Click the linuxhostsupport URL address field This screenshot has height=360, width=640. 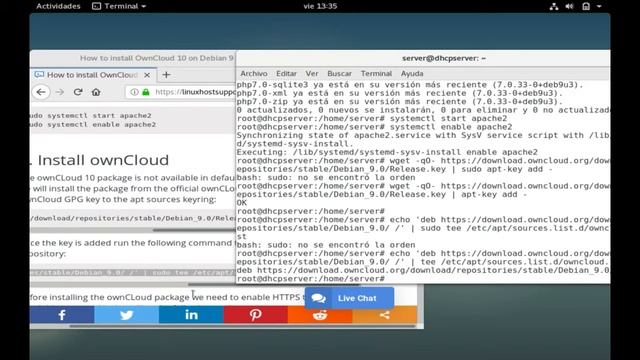coord(195,92)
